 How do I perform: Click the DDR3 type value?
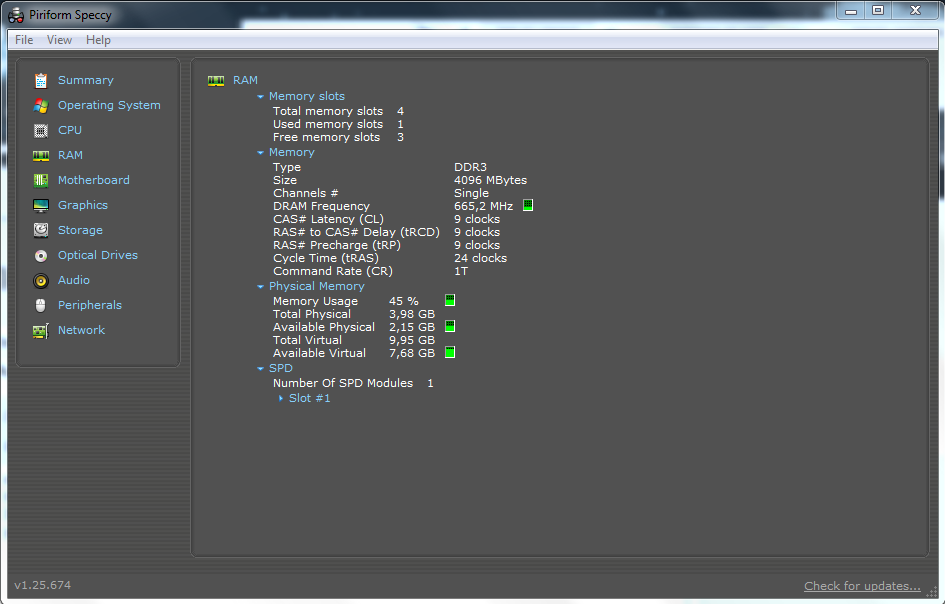click(470, 167)
